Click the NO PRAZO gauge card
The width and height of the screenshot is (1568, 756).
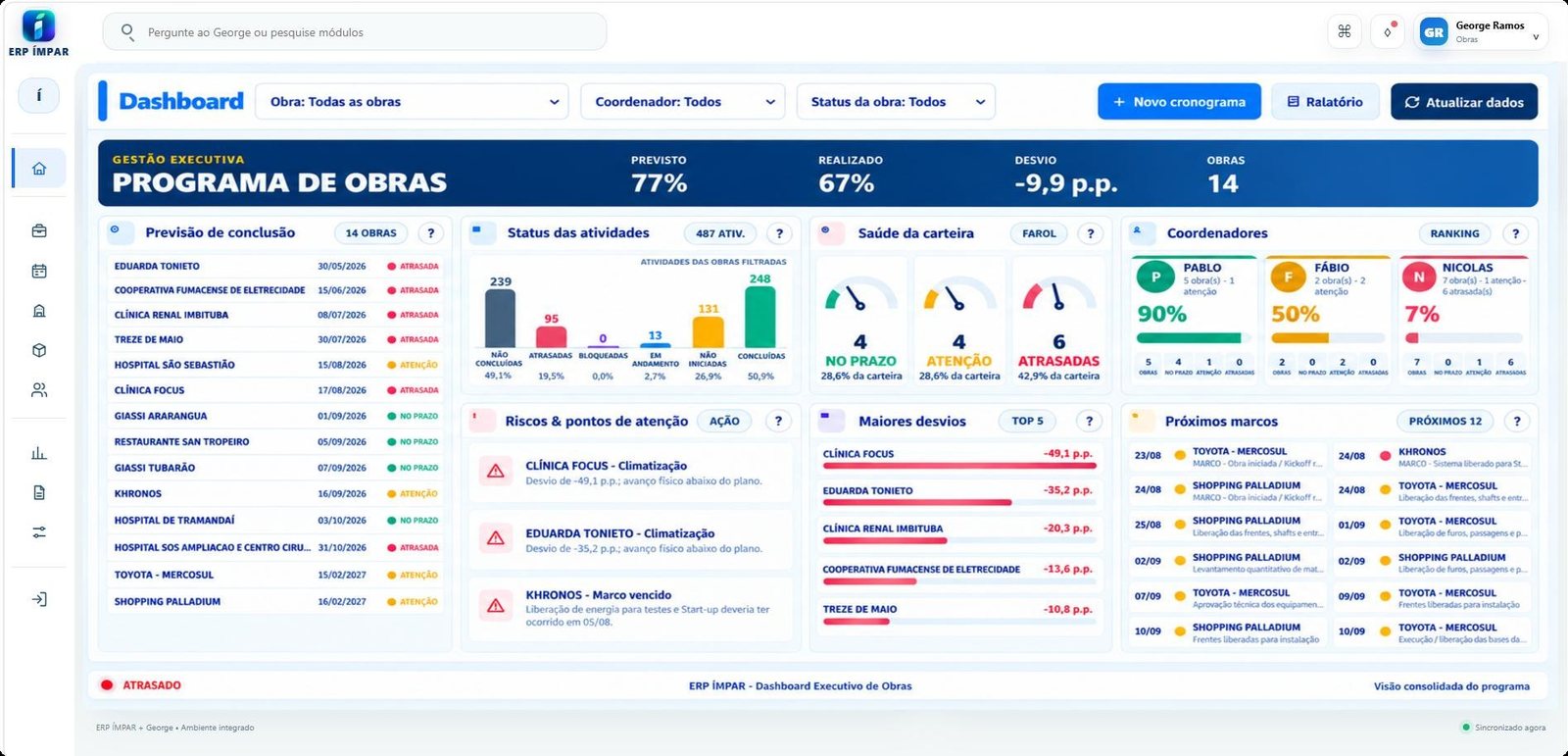(x=861, y=321)
